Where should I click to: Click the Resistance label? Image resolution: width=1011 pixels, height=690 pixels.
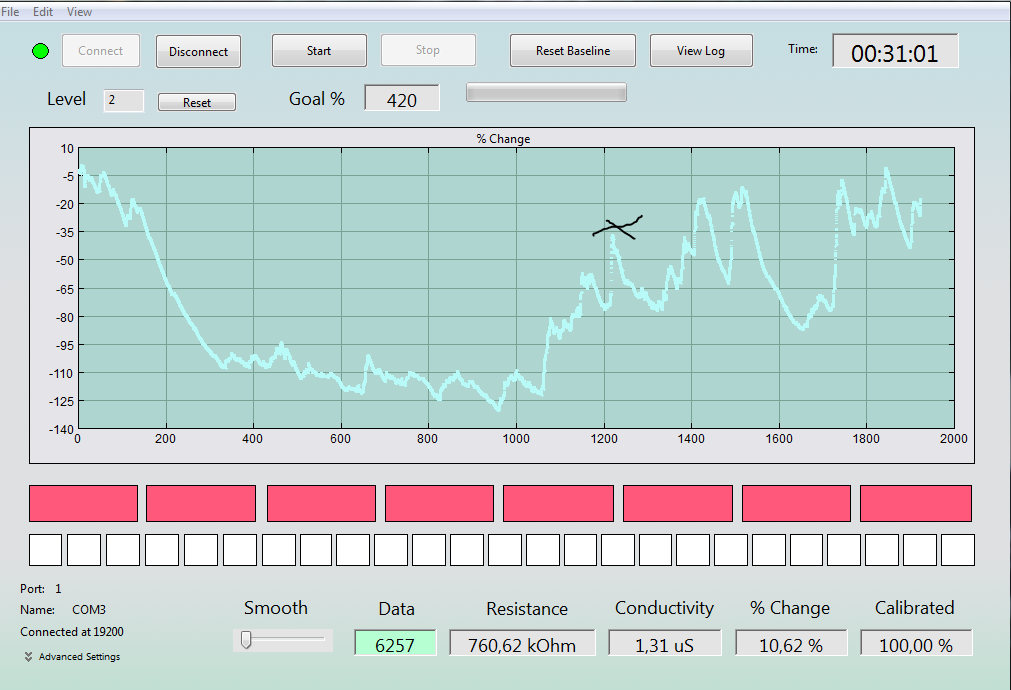pyautogui.click(x=527, y=609)
